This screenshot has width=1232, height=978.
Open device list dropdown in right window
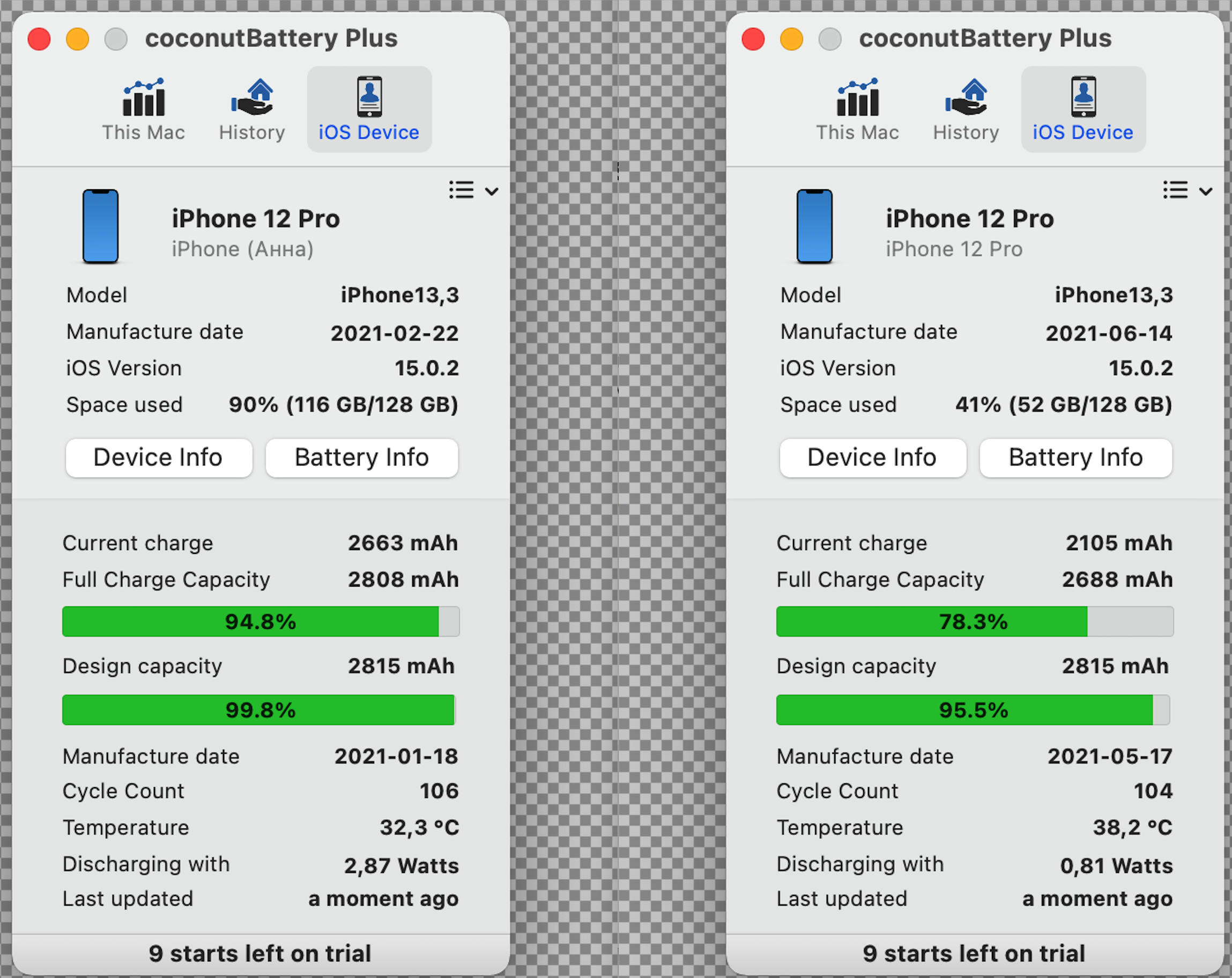[1188, 190]
